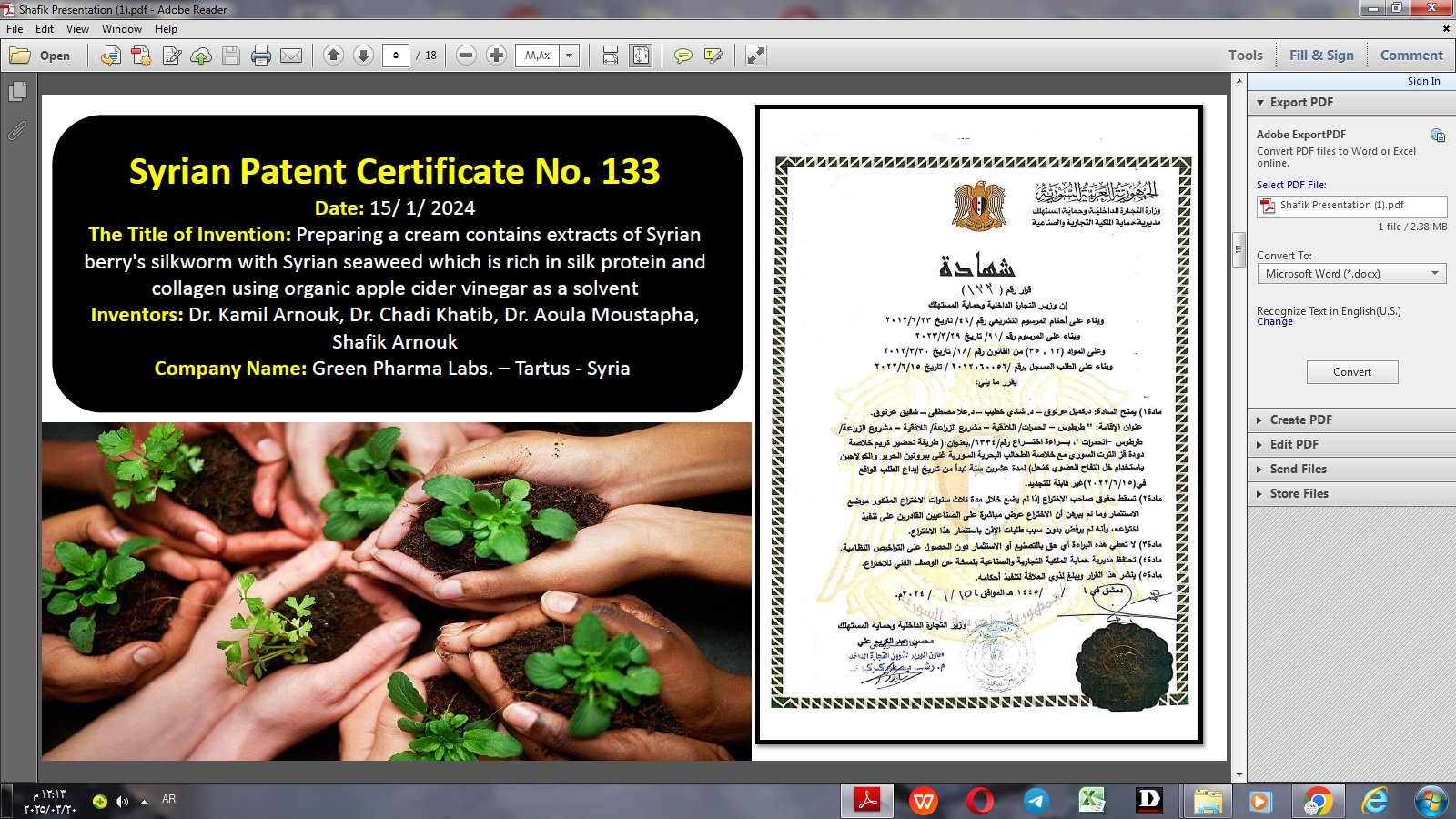Go to previous page with up arrow
Image resolution: width=1456 pixels, height=819 pixels.
334,56
